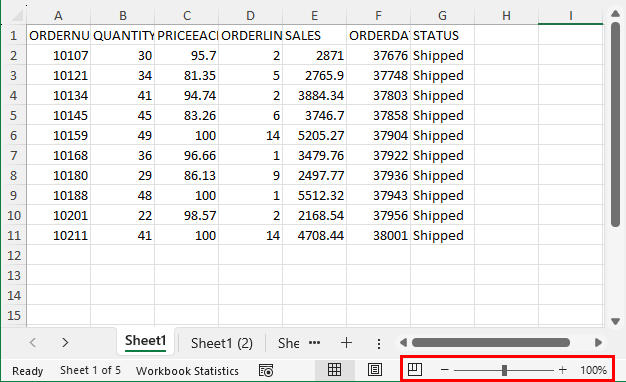Click the QUANTITY header cell
626x382 pixels.
pos(123,35)
